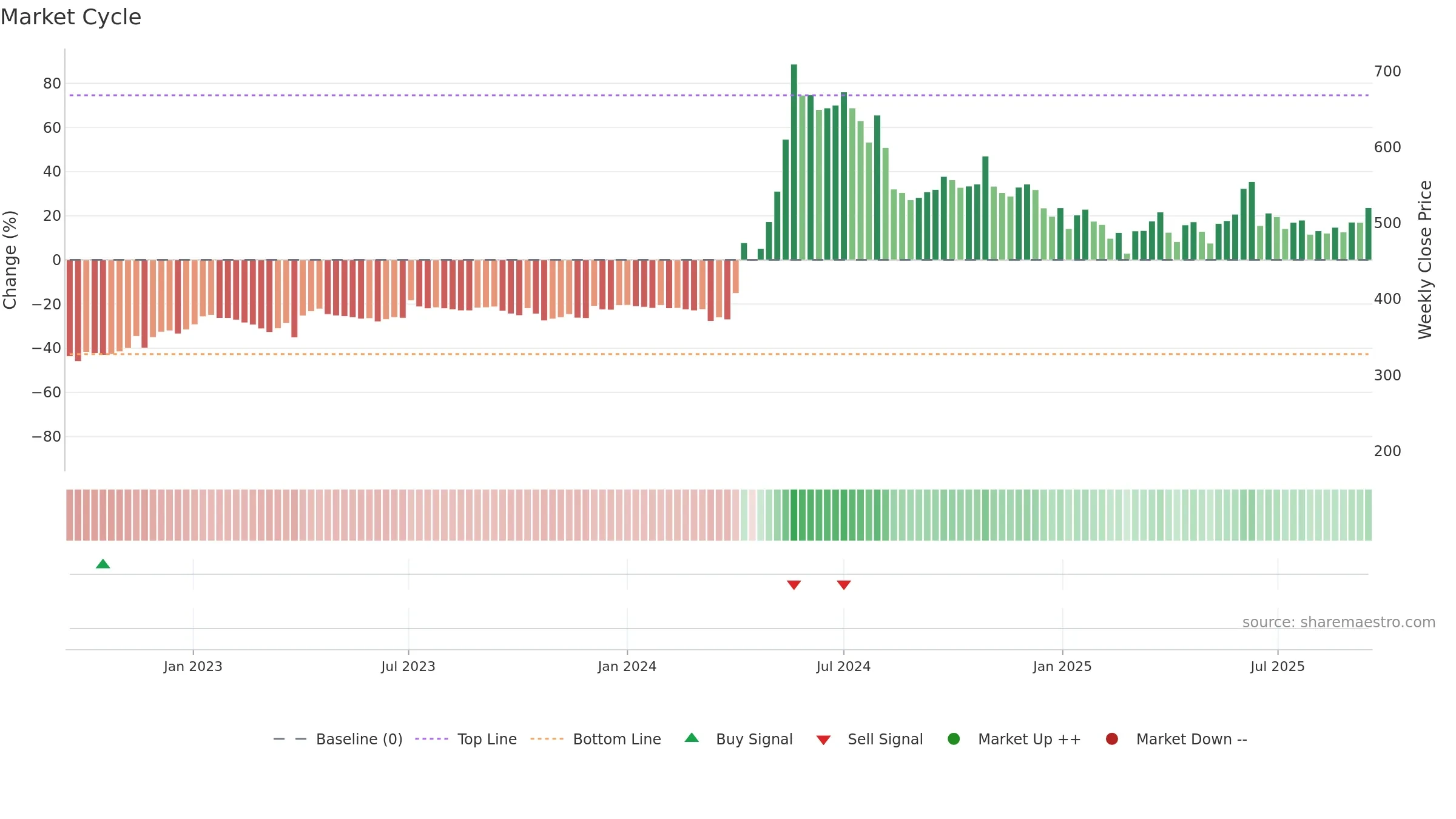
Task: Click the 700 tick on the right axis
Action: (1387, 72)
